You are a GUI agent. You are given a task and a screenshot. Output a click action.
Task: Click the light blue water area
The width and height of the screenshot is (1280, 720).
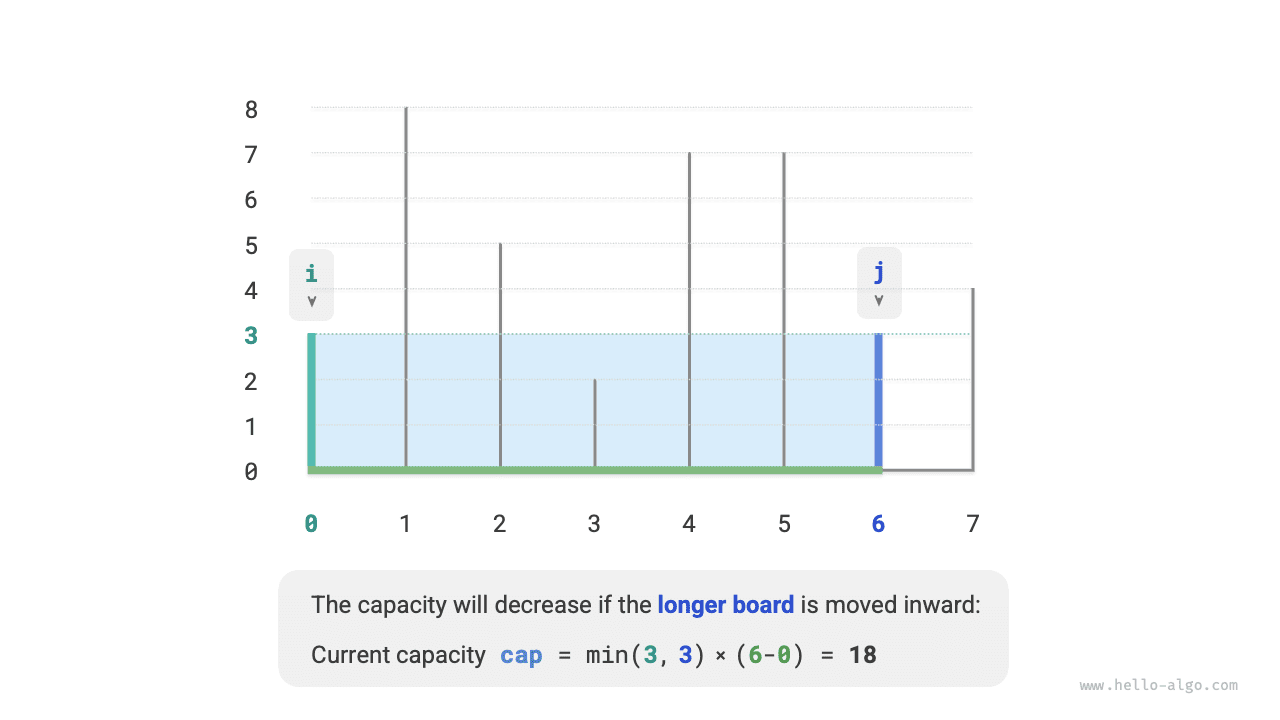click(640, 400)
